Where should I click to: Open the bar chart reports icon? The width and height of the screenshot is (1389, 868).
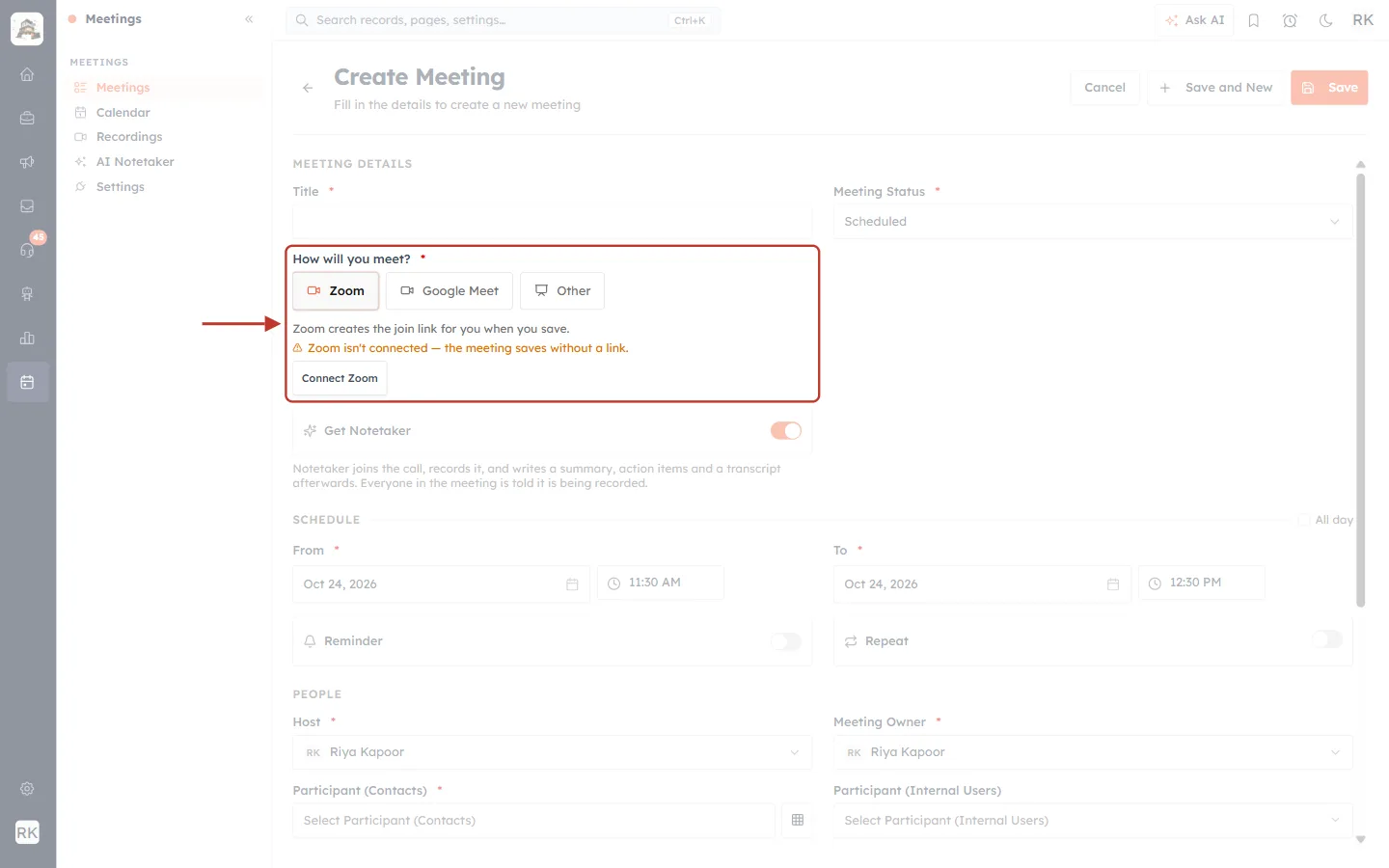pos(27,338)
